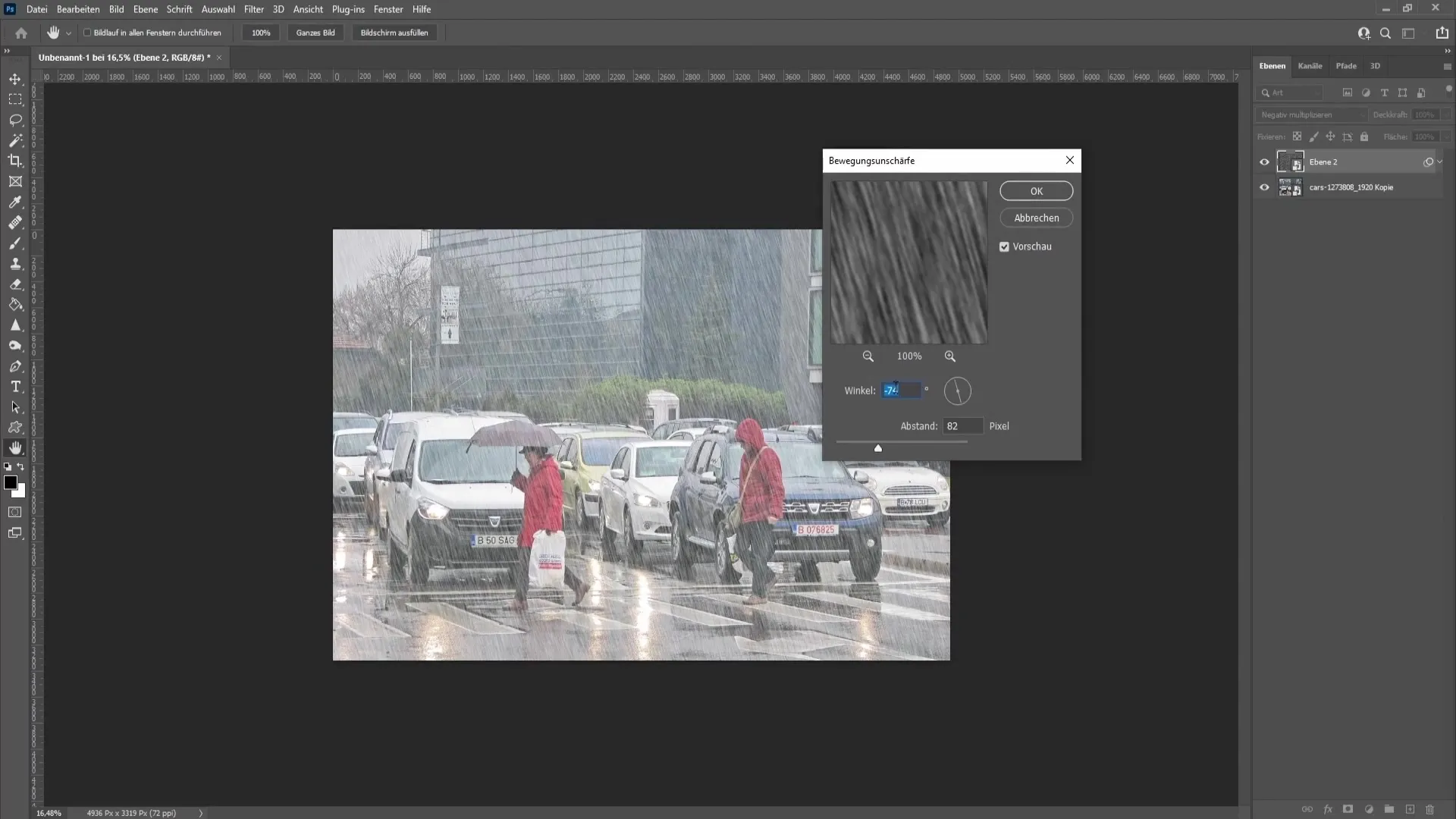Select the Eraser tool

[x=15, y=284]
